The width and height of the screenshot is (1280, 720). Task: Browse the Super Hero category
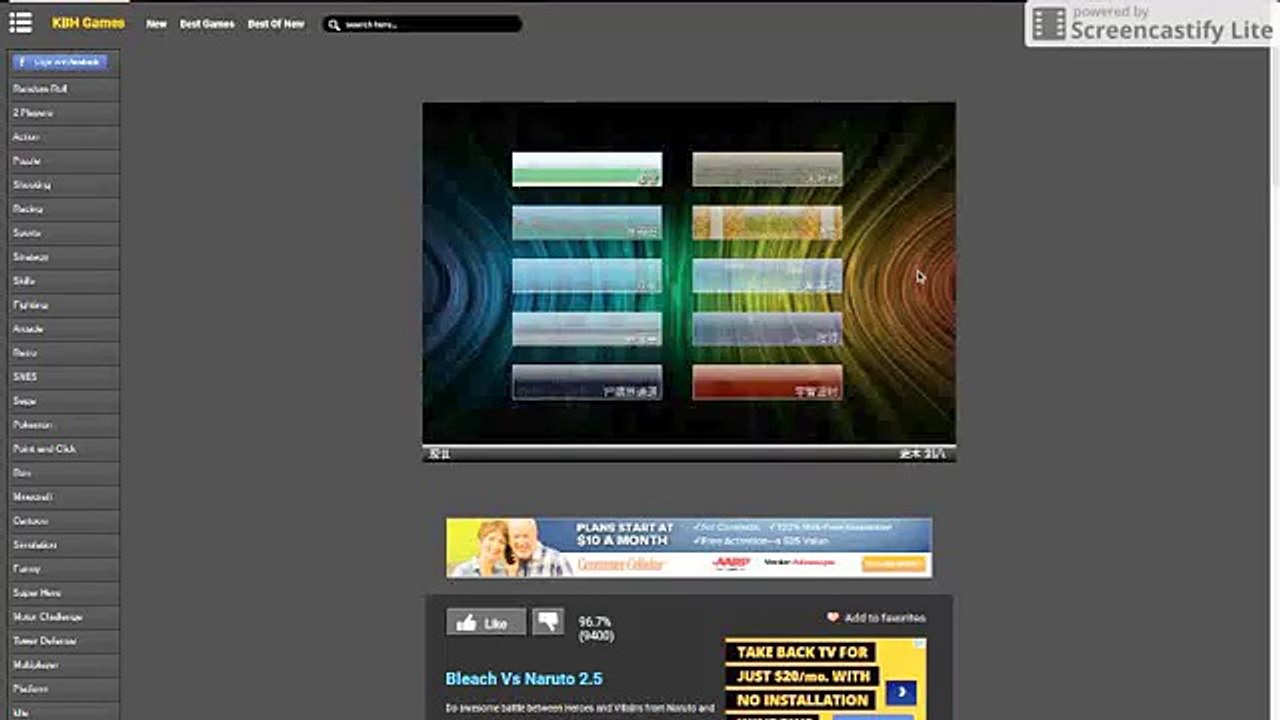click(63, 593)
